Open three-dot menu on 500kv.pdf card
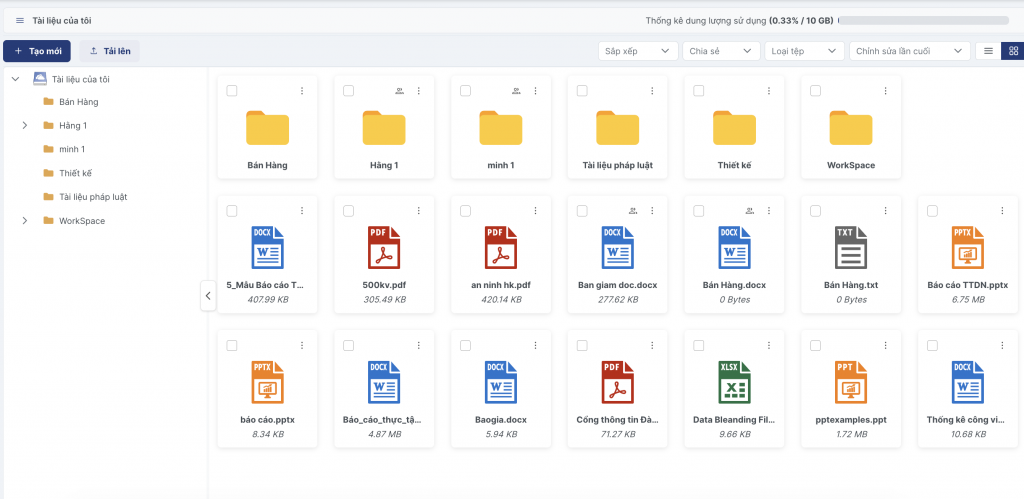1024x499 pixels. click(418, 211)
